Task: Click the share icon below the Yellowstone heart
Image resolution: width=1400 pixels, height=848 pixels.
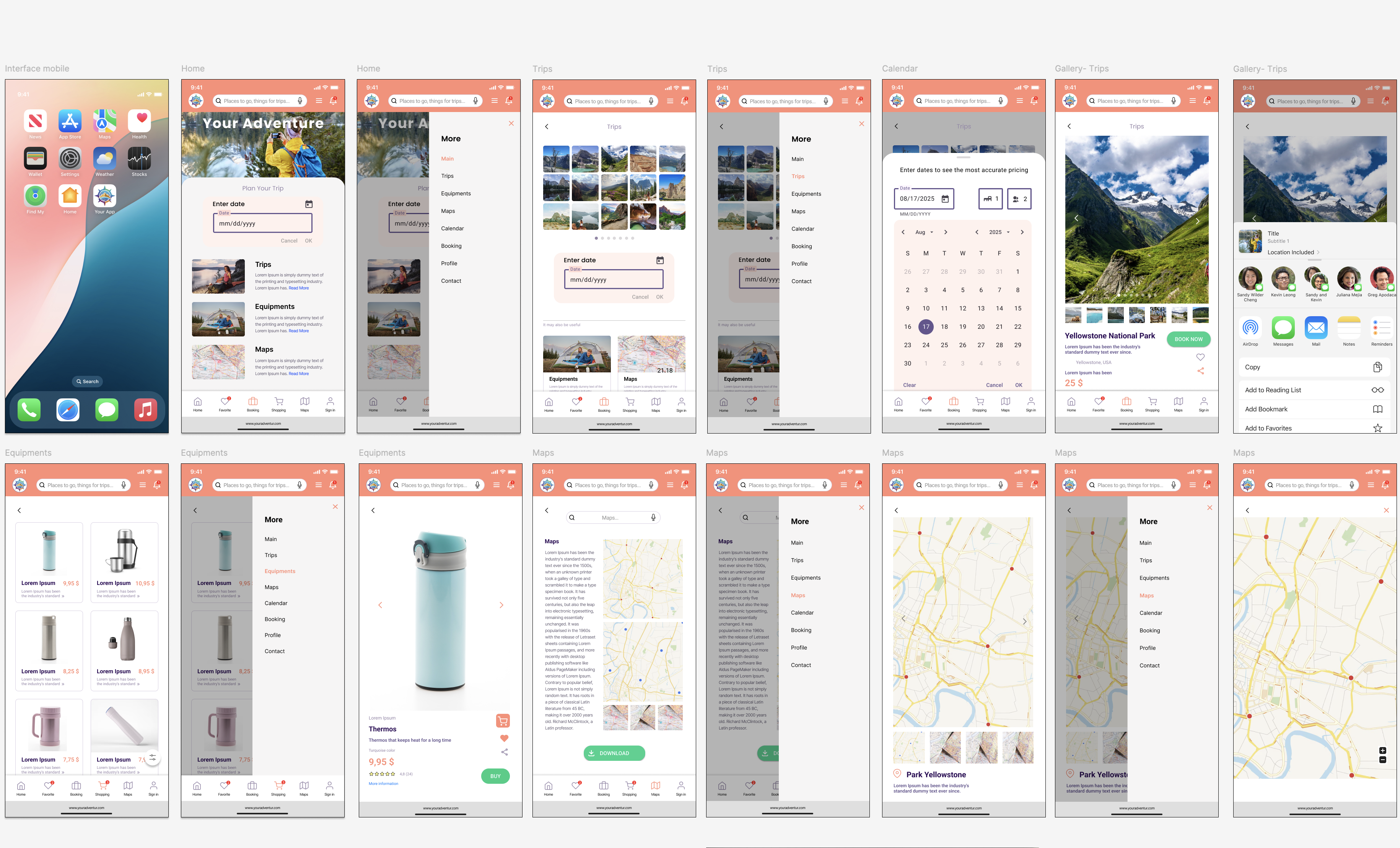Action: coord(1201,371)
